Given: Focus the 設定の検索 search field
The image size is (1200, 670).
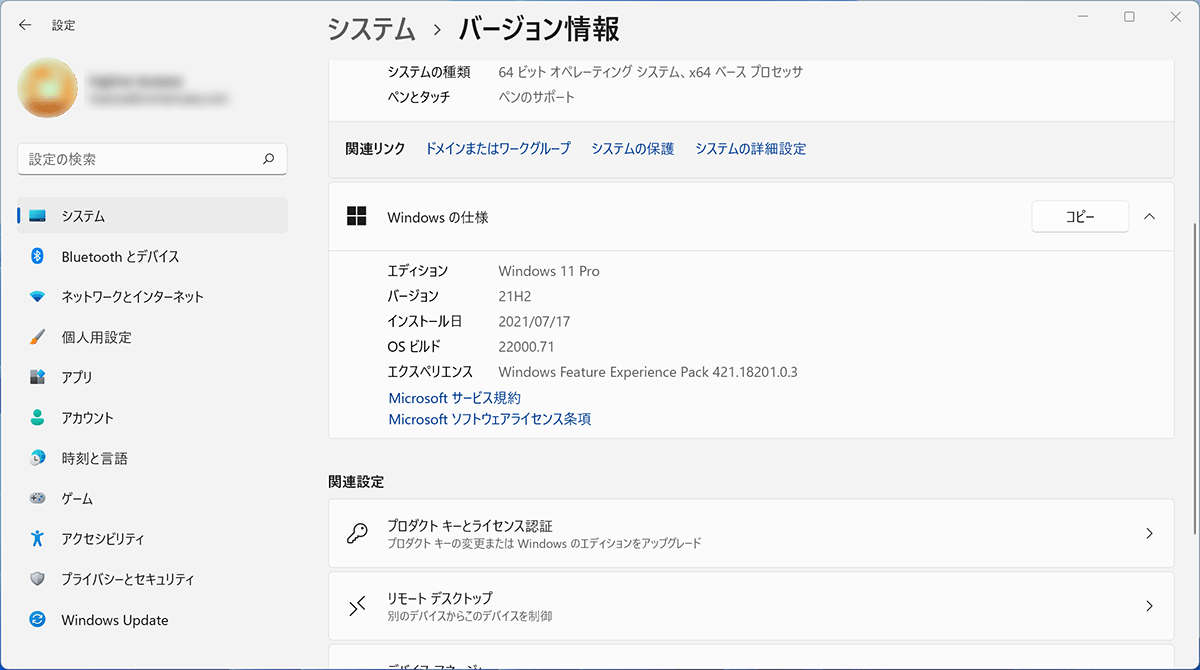Looking at the screenshot, I should coord(153,159).
